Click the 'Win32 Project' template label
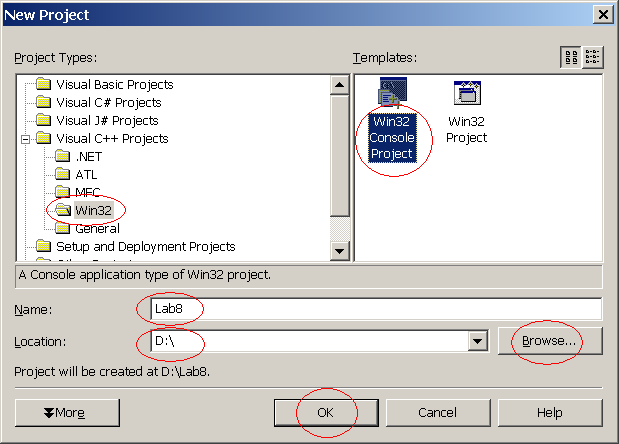The image size is (619, 444). [467, 129]
